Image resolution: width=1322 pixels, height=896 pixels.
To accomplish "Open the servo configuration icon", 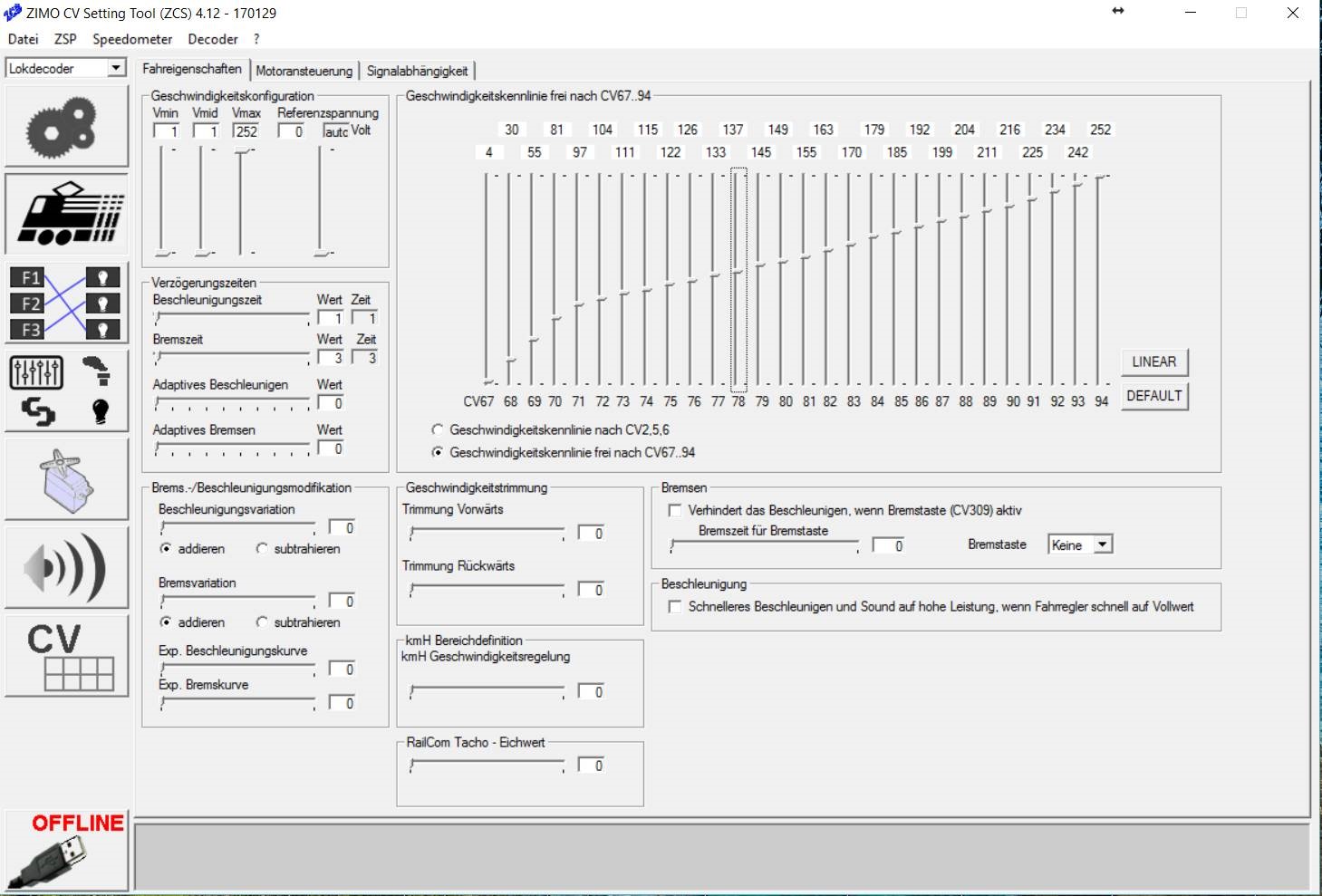I will click(66, 480).
